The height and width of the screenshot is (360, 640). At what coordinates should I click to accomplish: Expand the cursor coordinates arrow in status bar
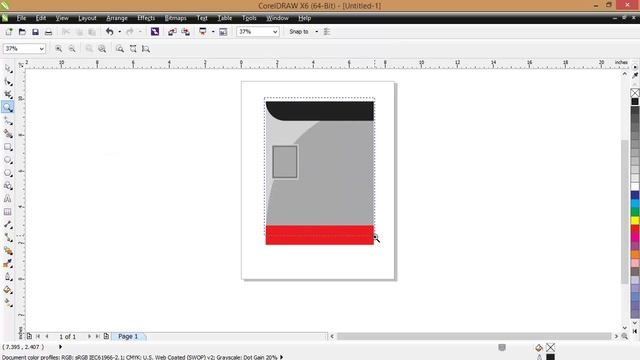coord(60,347)
